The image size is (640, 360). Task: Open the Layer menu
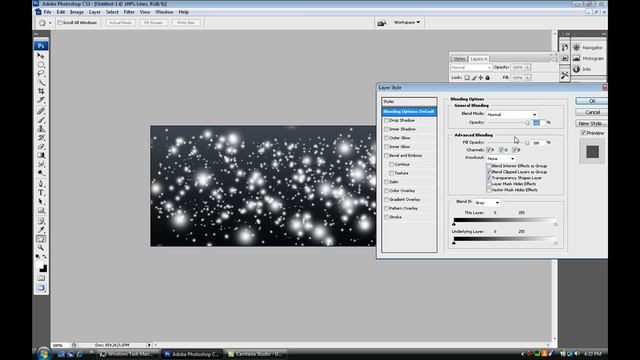click(x=95, y=12)
